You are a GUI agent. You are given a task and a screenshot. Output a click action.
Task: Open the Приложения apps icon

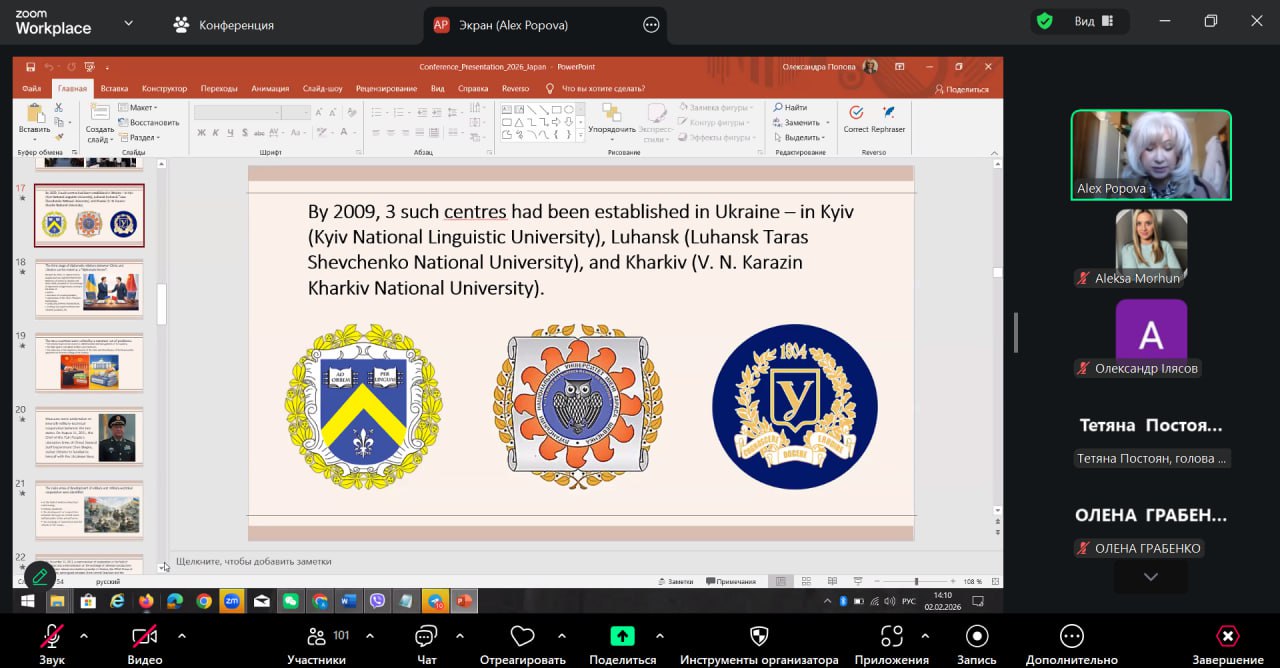(891, 637)
